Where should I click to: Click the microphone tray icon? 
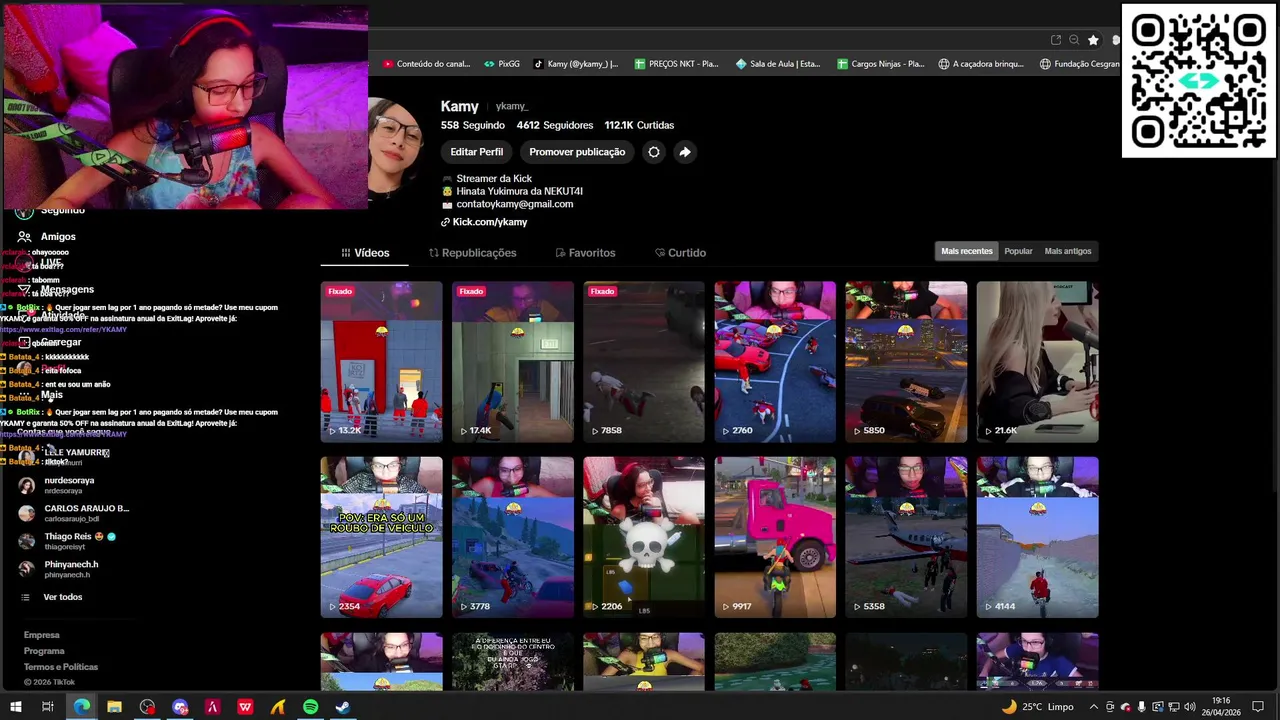coord(1142,707)
